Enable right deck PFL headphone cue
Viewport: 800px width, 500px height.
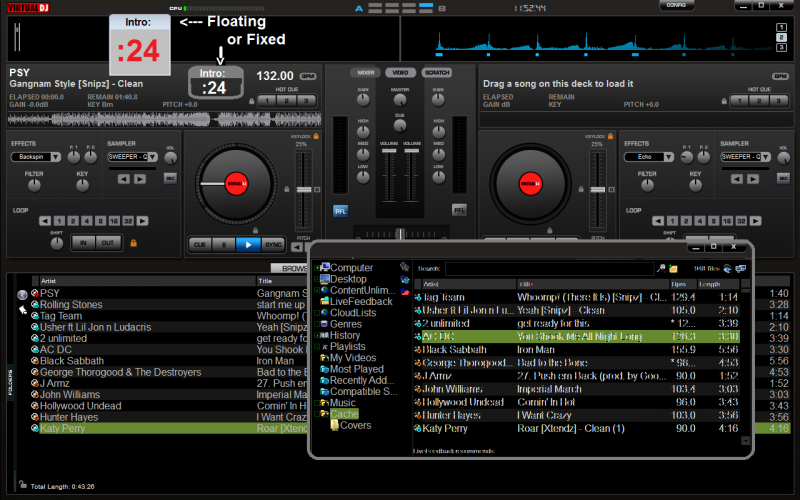[459, 210]
